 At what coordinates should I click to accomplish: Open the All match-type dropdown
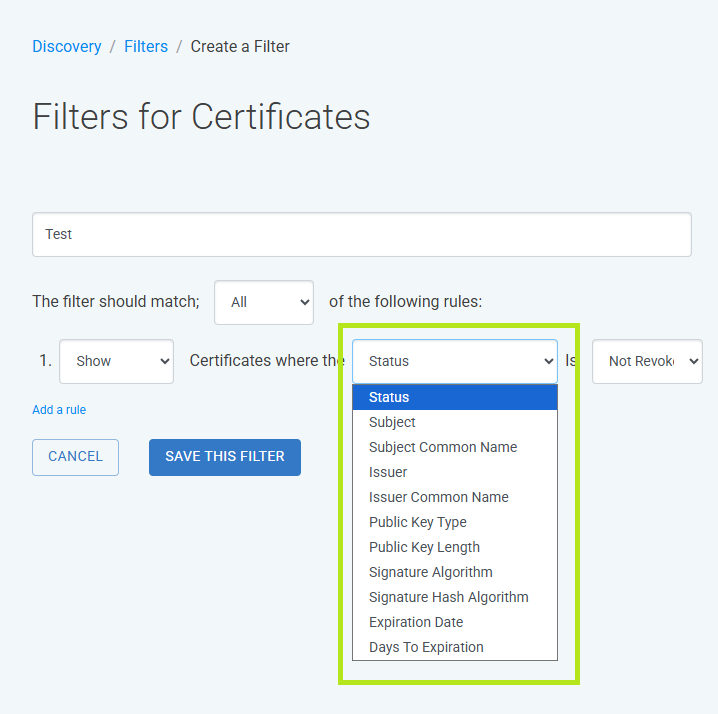(264, 302)
